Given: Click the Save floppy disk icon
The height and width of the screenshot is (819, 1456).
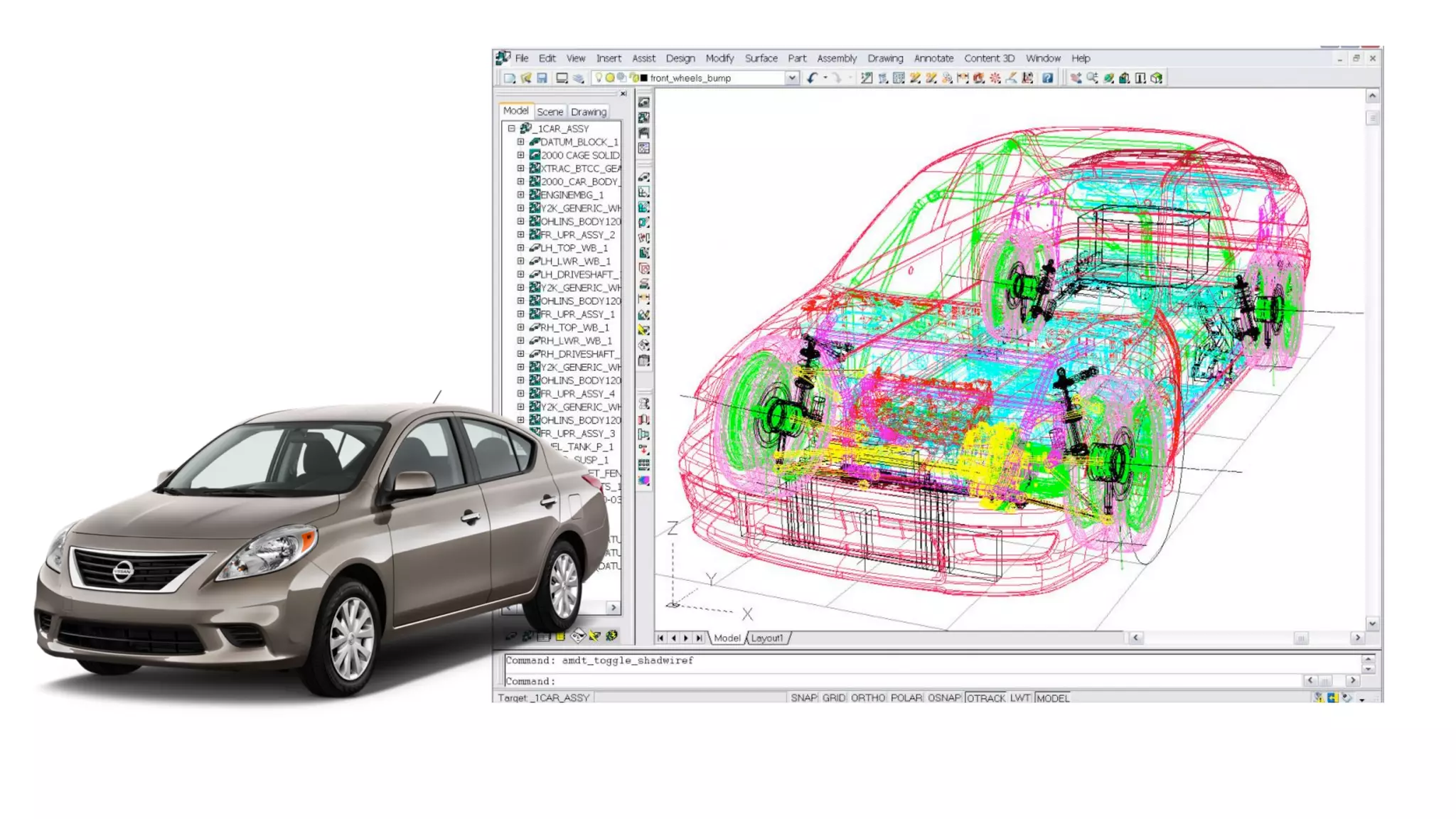Looking at the screenshot, I should 542,78.
